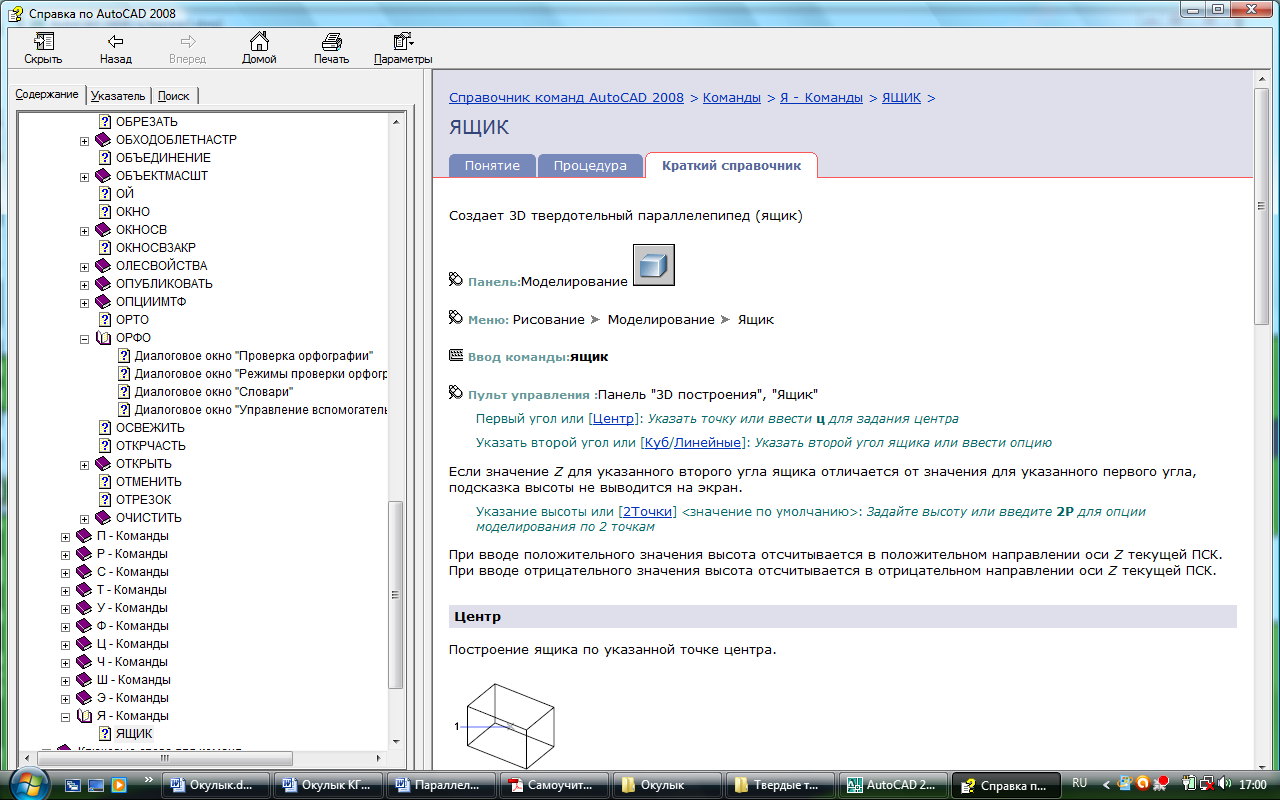Select the ОРТО topic in tree
Image resolution: width=1280 pixels, height=800 pixels.
(x=132, y=320)
